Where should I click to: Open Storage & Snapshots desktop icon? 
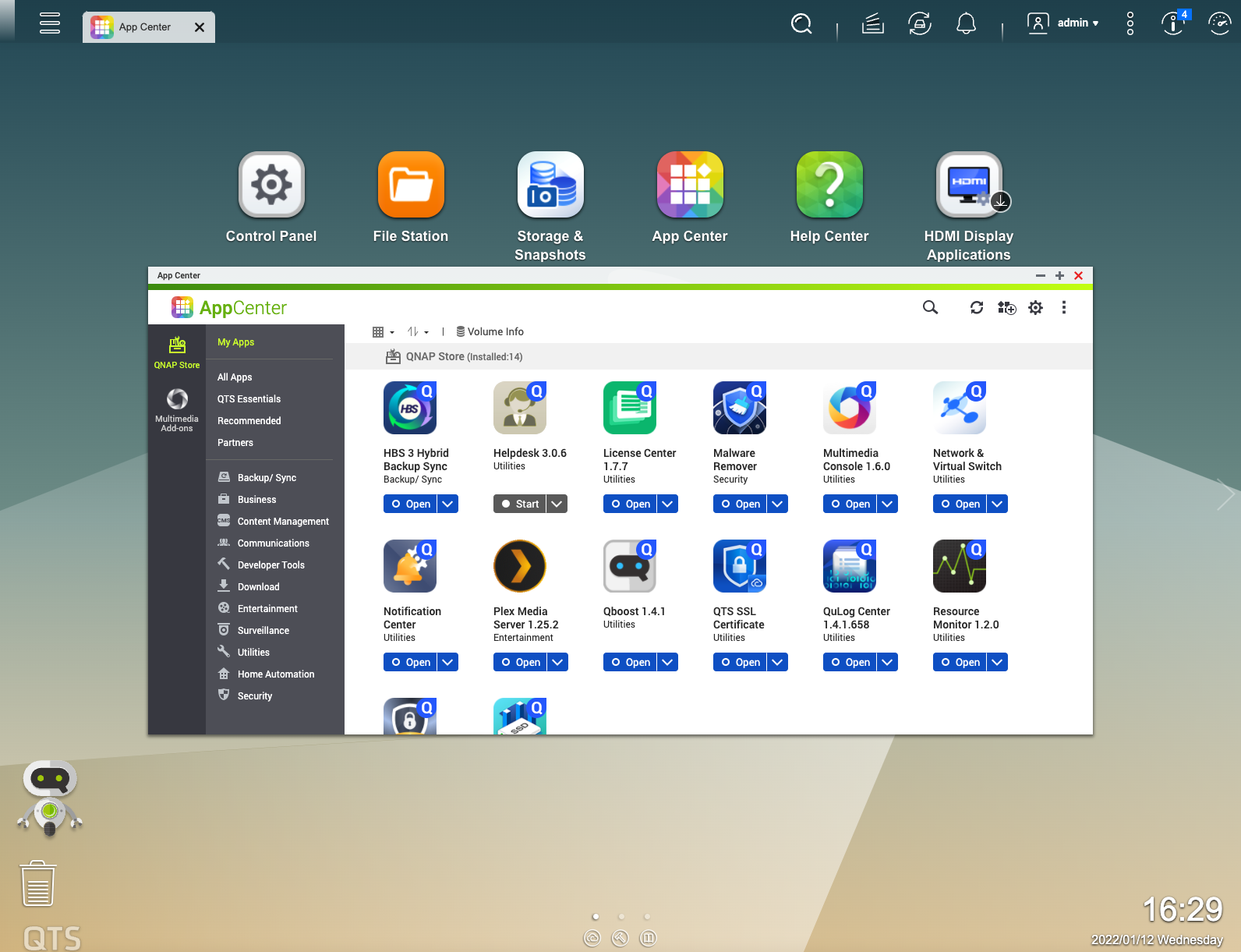pyautogui.click(x=550, y=185)
